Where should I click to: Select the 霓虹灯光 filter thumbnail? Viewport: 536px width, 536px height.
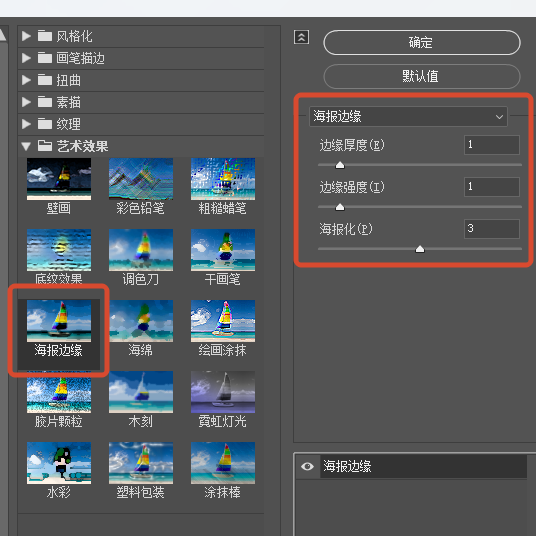click(x=223, y=392)
